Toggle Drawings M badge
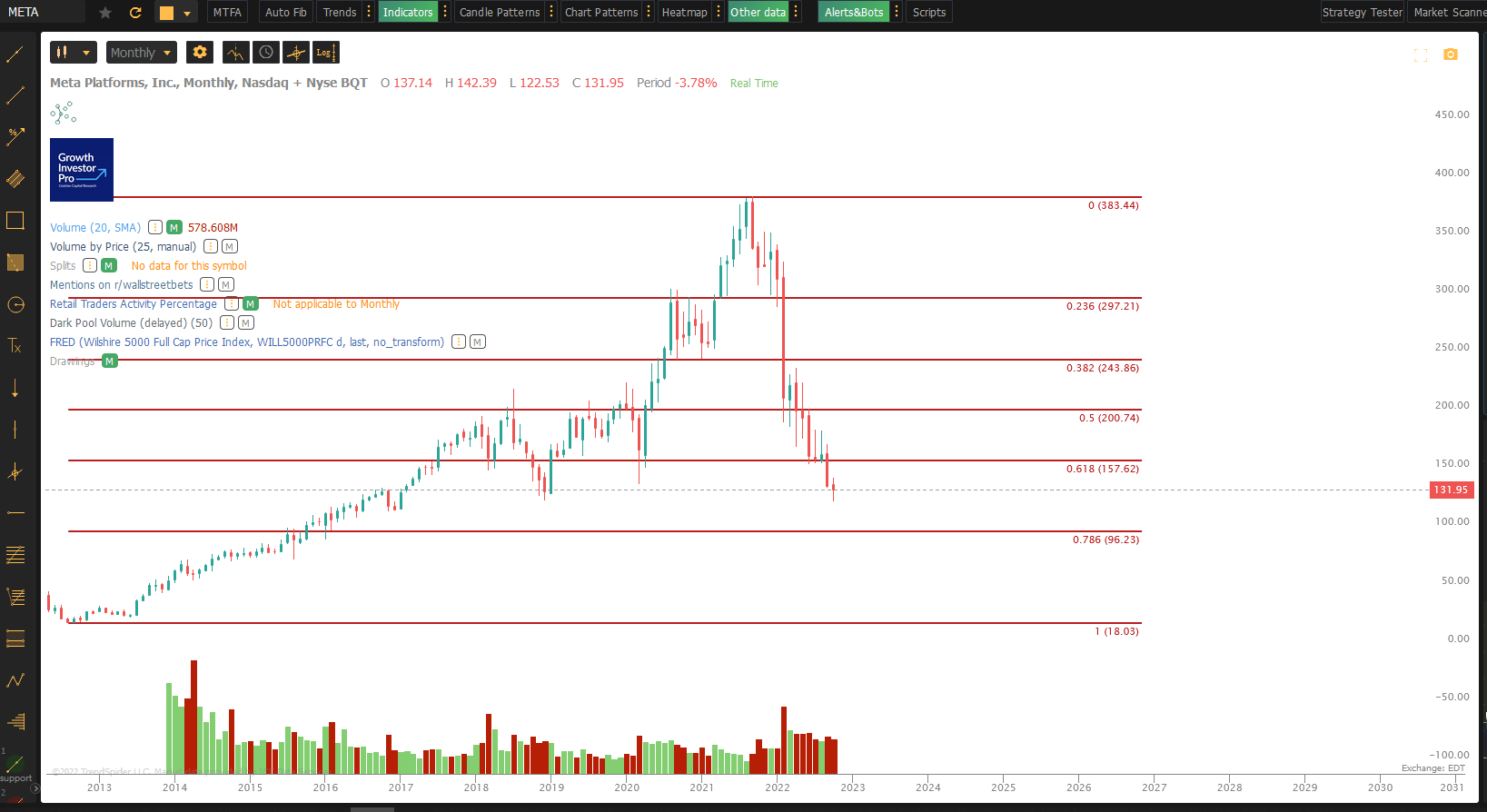The width and height of the screenshot is (1487, 812). coord(110,361)
